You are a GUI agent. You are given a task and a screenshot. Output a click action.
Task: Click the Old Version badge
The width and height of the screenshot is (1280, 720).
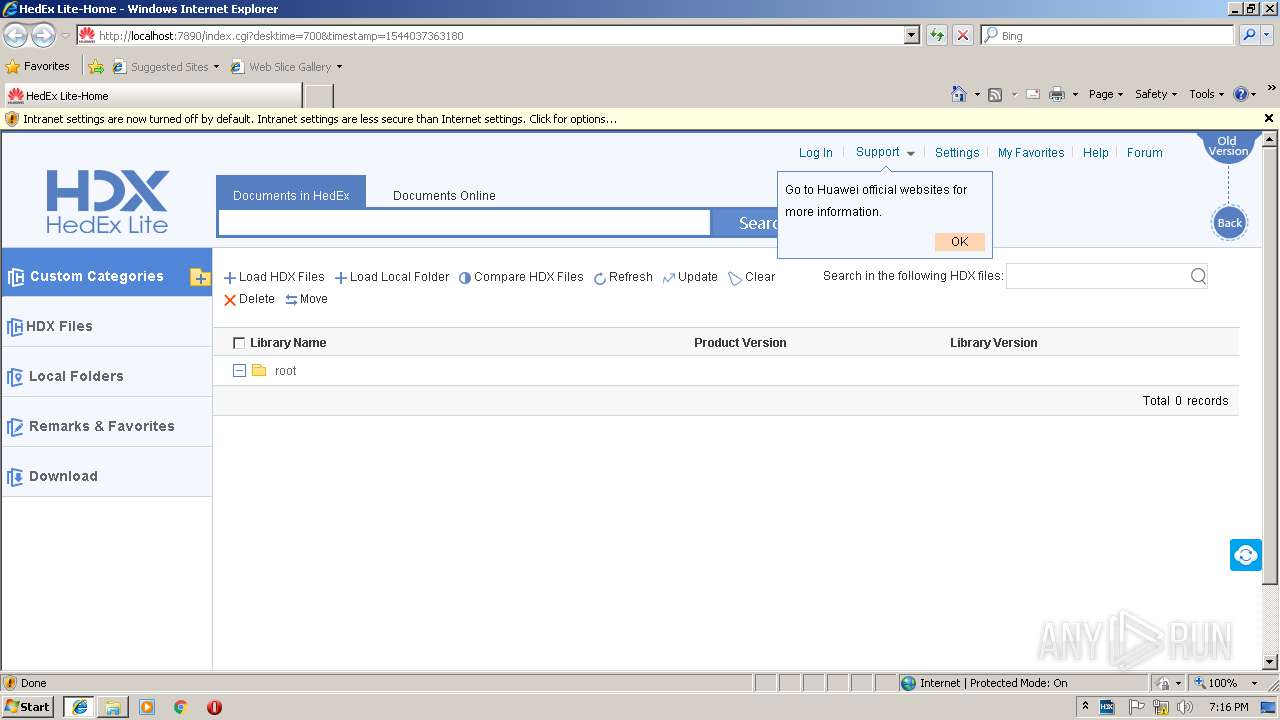(x=1228, y=147)
